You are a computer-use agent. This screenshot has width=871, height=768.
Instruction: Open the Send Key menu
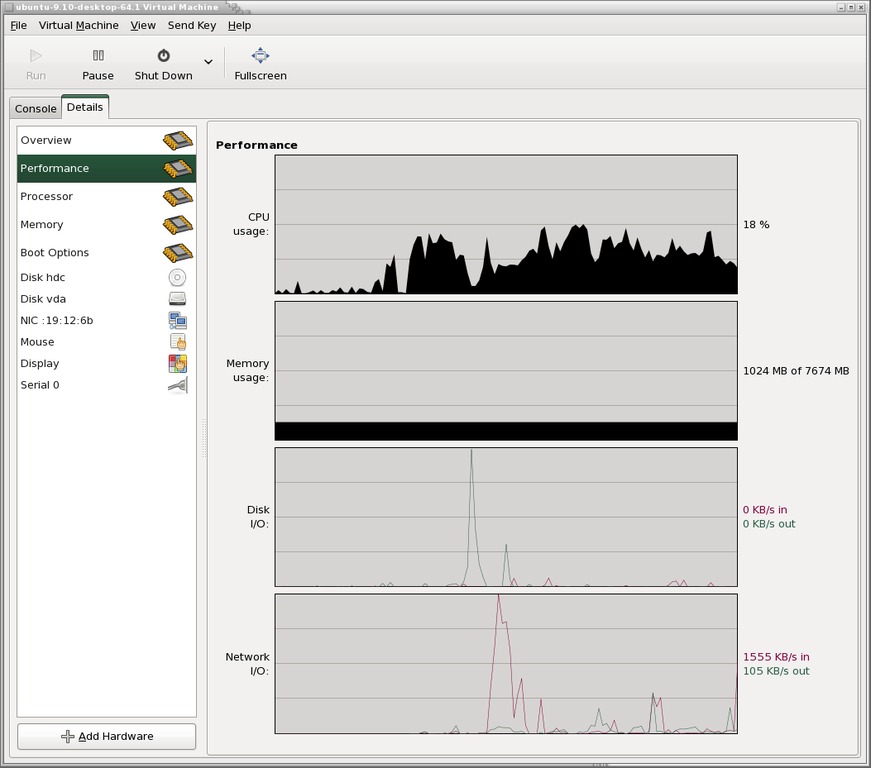pyautogui.click(x=191, y=25)
